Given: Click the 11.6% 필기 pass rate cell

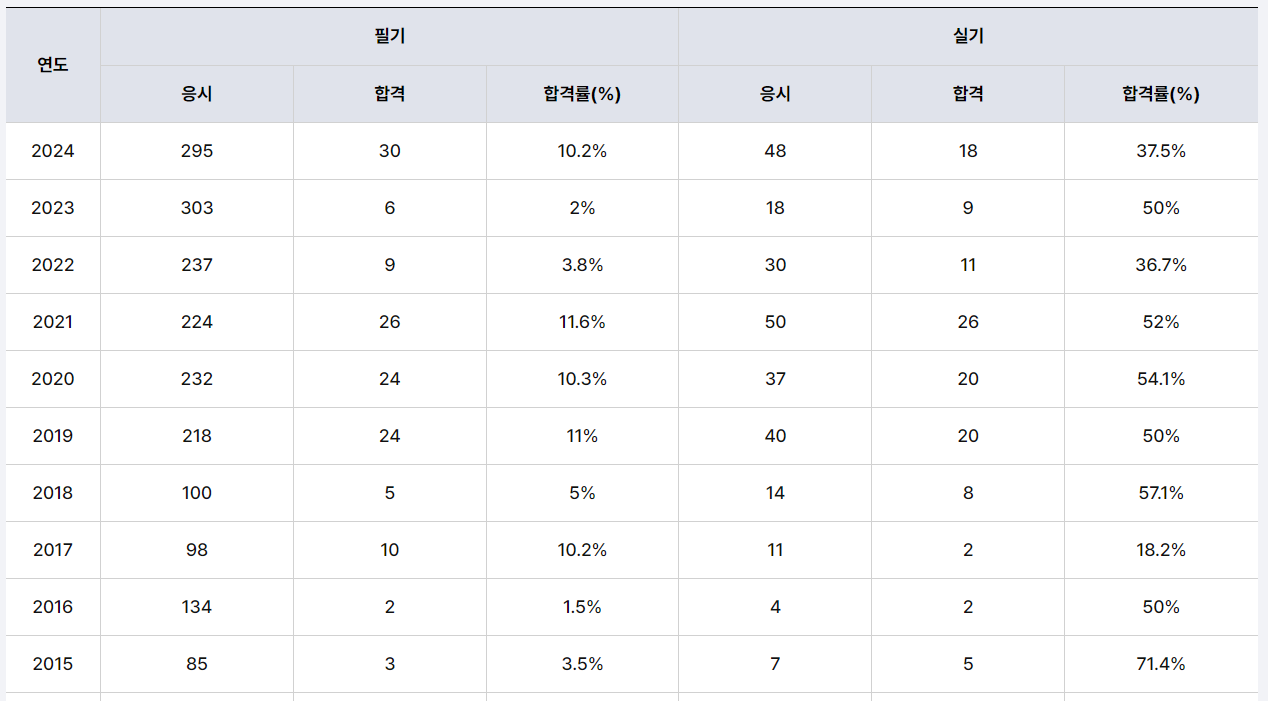Looking at the screenshot, I should (582, 322).
